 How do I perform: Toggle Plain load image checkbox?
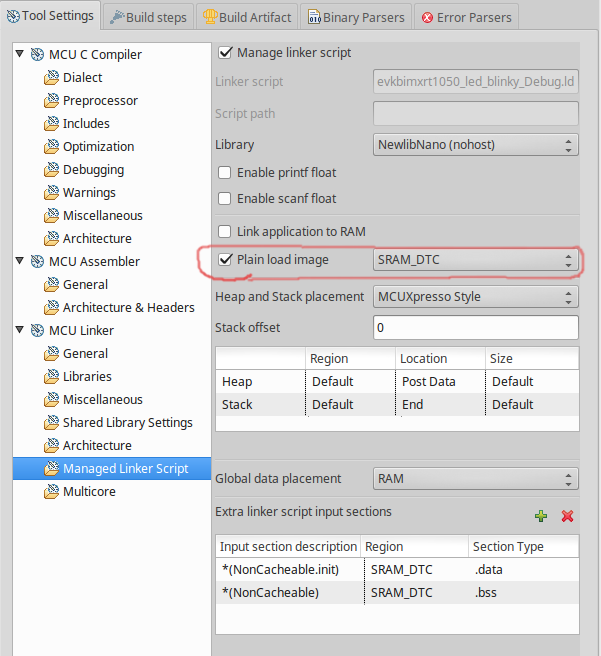point(225,259)
